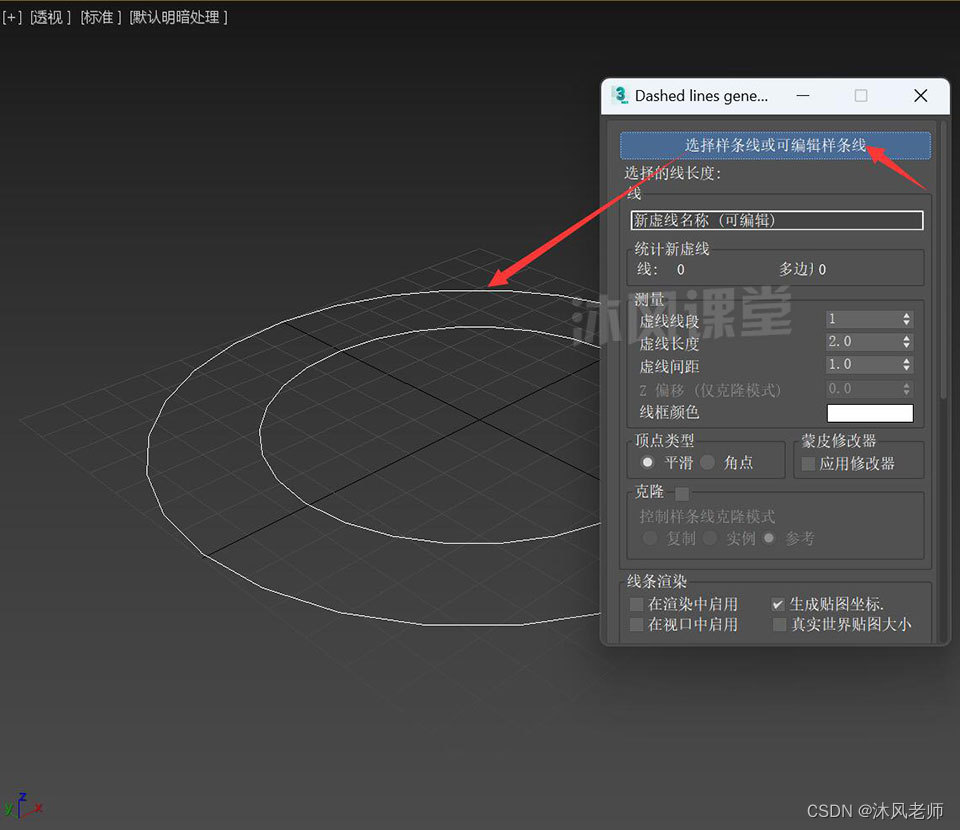Minimize the Dashed lines generator dialog

pyautogui.click(x=803, y=95)
